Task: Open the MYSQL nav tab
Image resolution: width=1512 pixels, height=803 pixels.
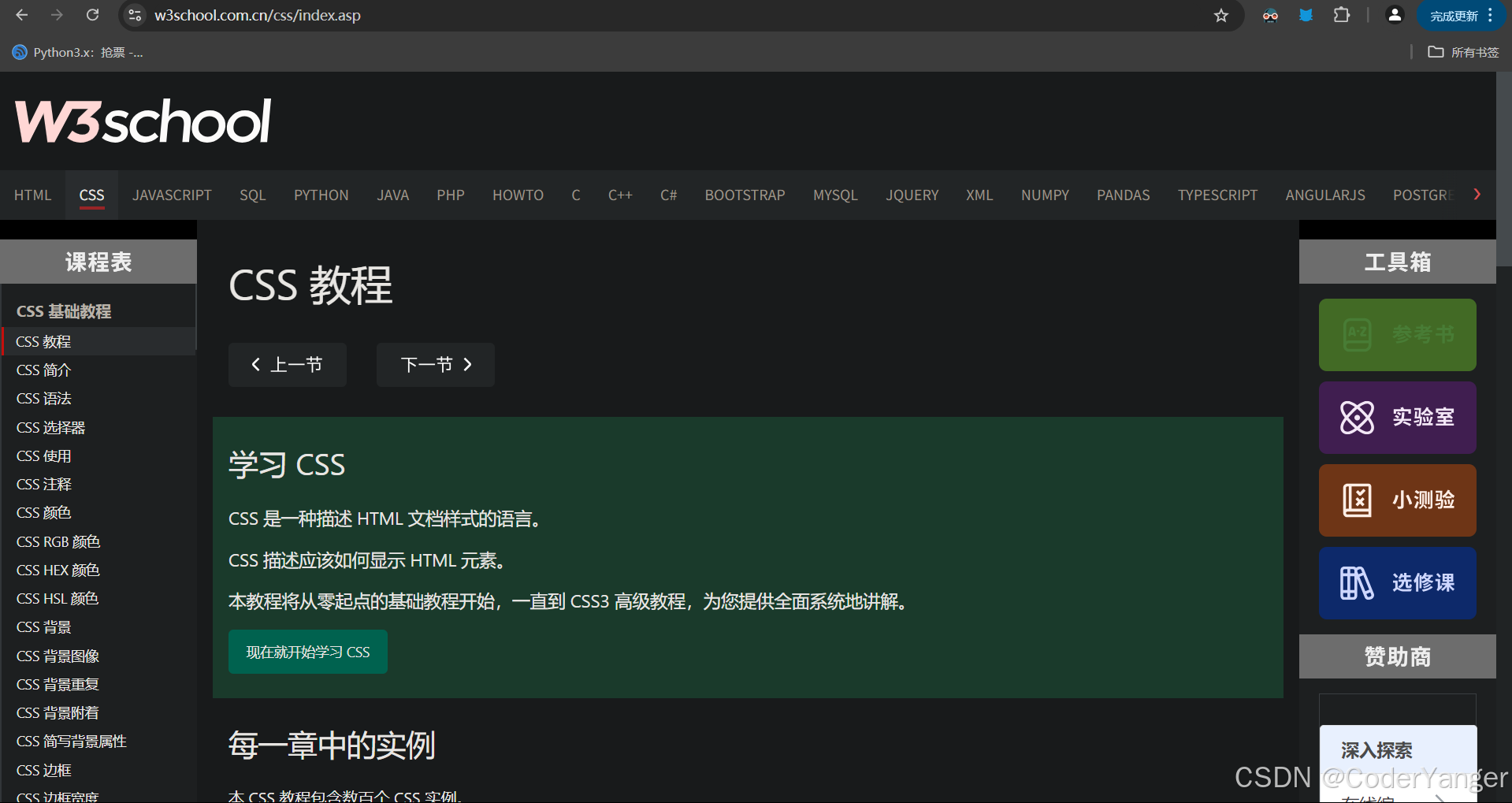Action: (835, 195)
